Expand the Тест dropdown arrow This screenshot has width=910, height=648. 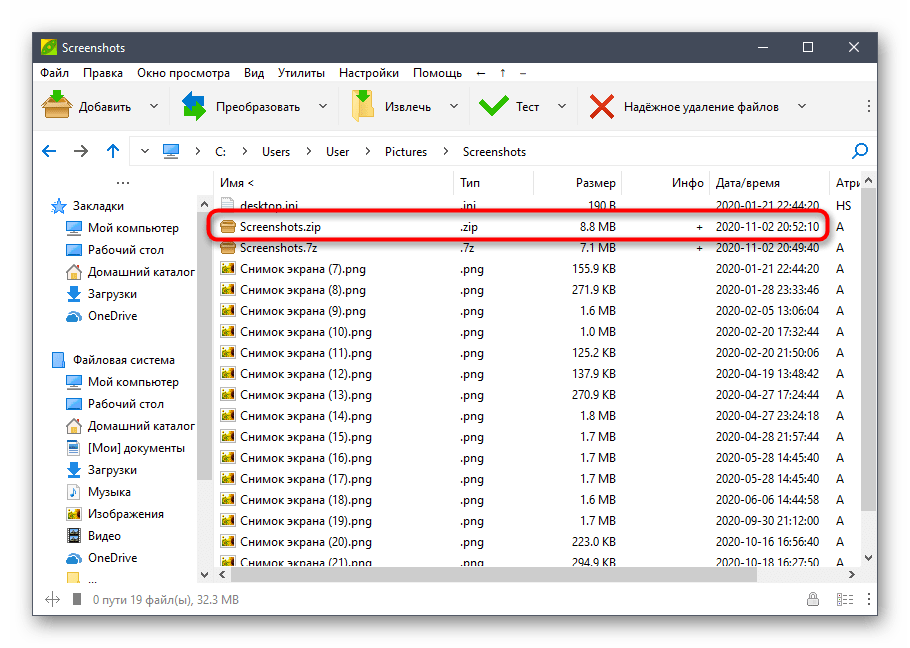coord(562,106)
